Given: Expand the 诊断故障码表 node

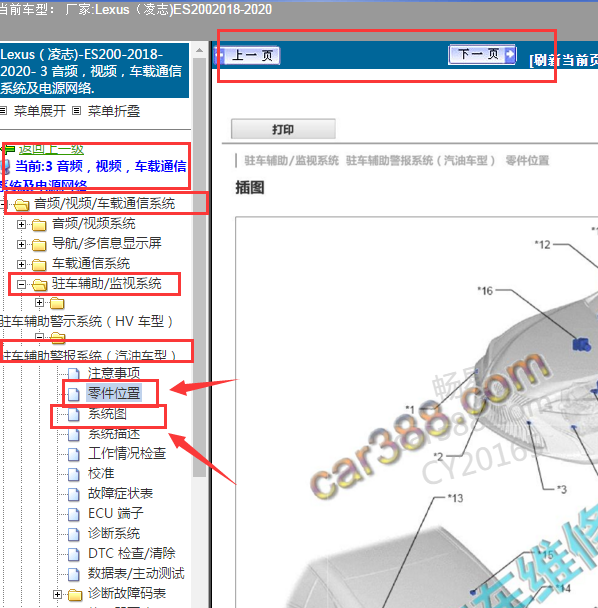Looking at the screenshot, I should [x=57, y=594].
